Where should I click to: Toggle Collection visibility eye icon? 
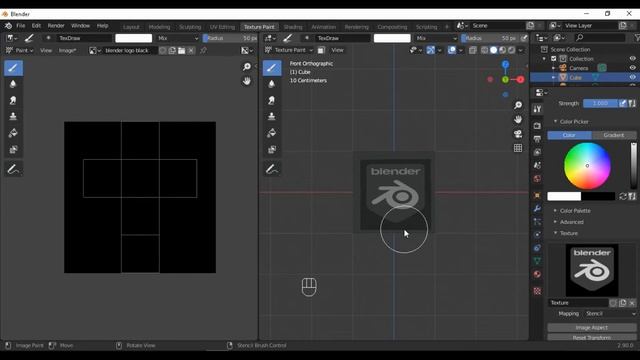click(632, 59)
